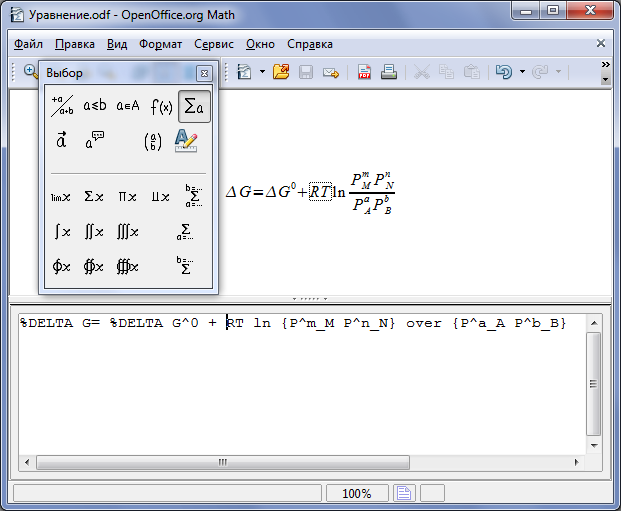
Task: Toggle the Operators category Σa button
Action: pos(194,106)
